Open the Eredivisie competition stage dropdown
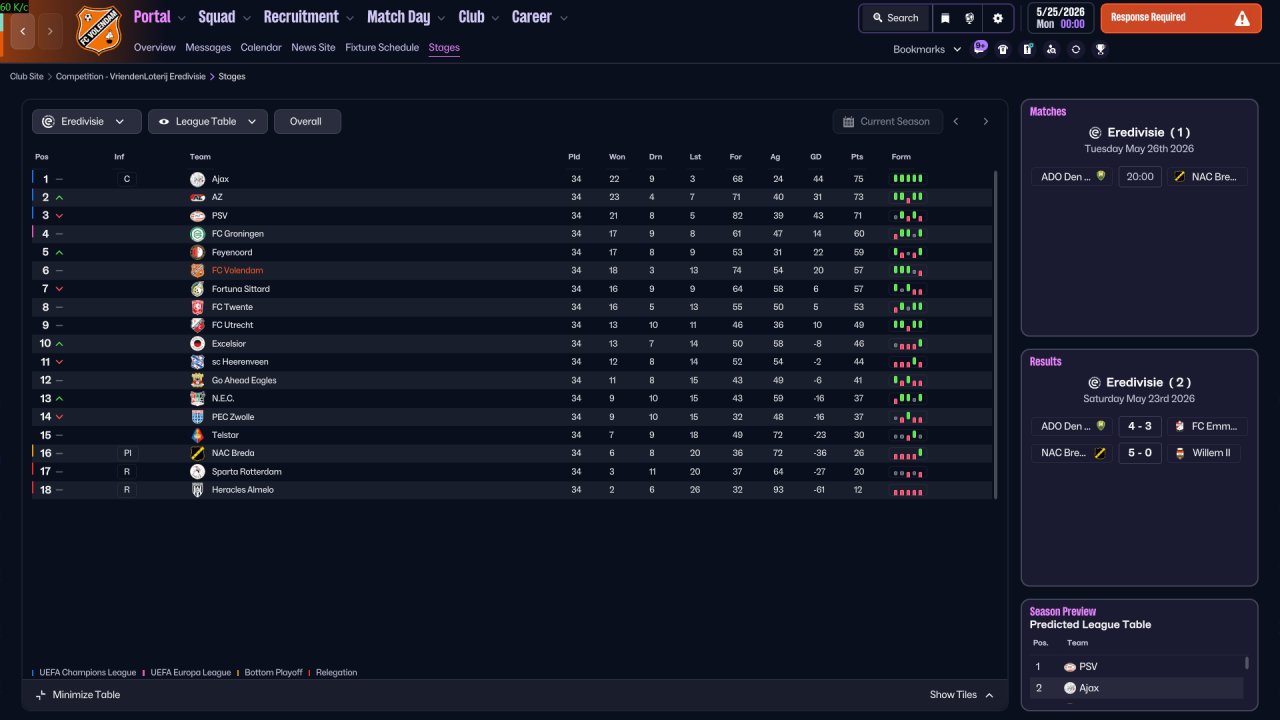This screenshot has width=1280, height=720. click(x=86, y=122)
